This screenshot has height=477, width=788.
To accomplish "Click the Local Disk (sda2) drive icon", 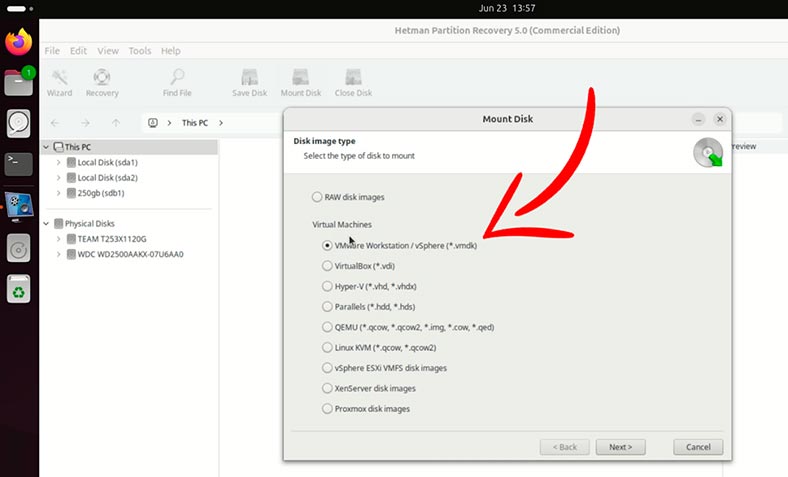I will coord(71,177).
